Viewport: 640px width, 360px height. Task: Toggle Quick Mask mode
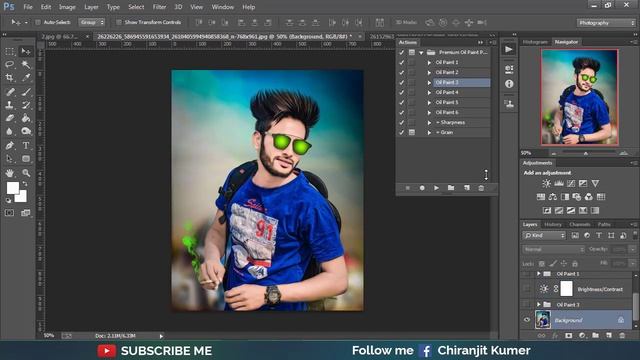click(x=9, y=213)
